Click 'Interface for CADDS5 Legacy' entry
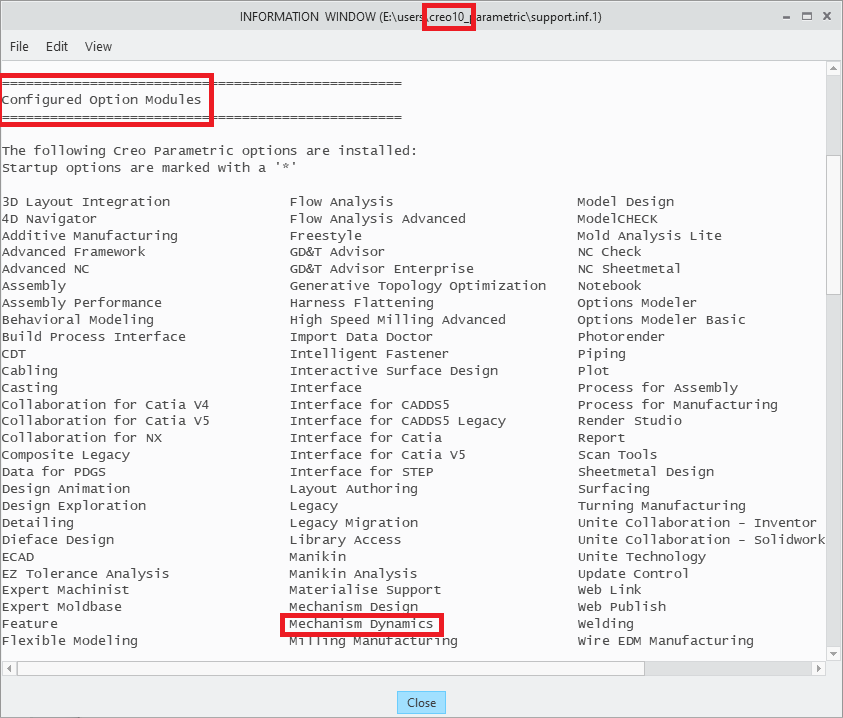This screenshot has width=843, height=718. tap(397, 421)
